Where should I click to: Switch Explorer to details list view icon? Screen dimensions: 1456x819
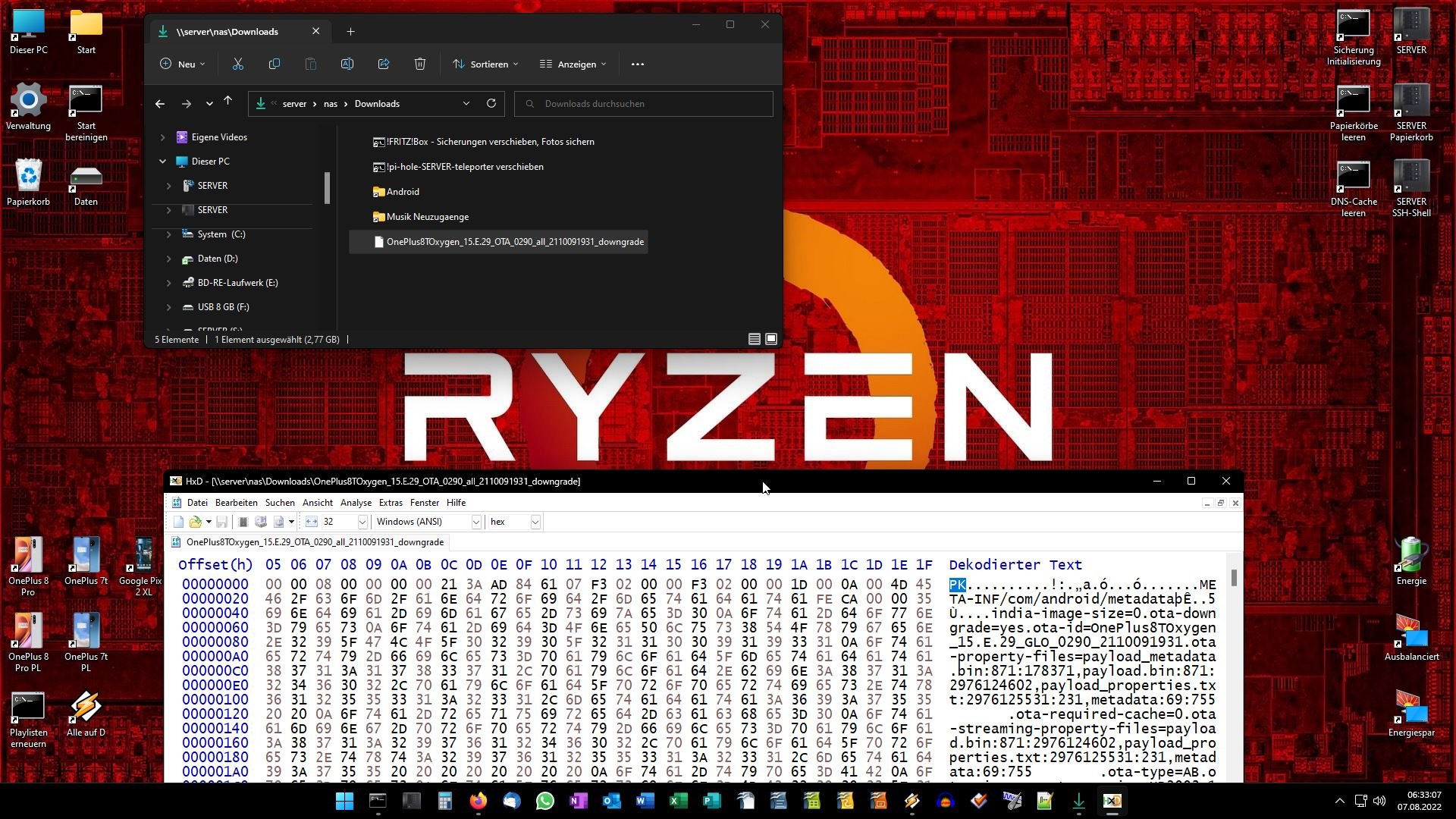[x=754, y=339]
